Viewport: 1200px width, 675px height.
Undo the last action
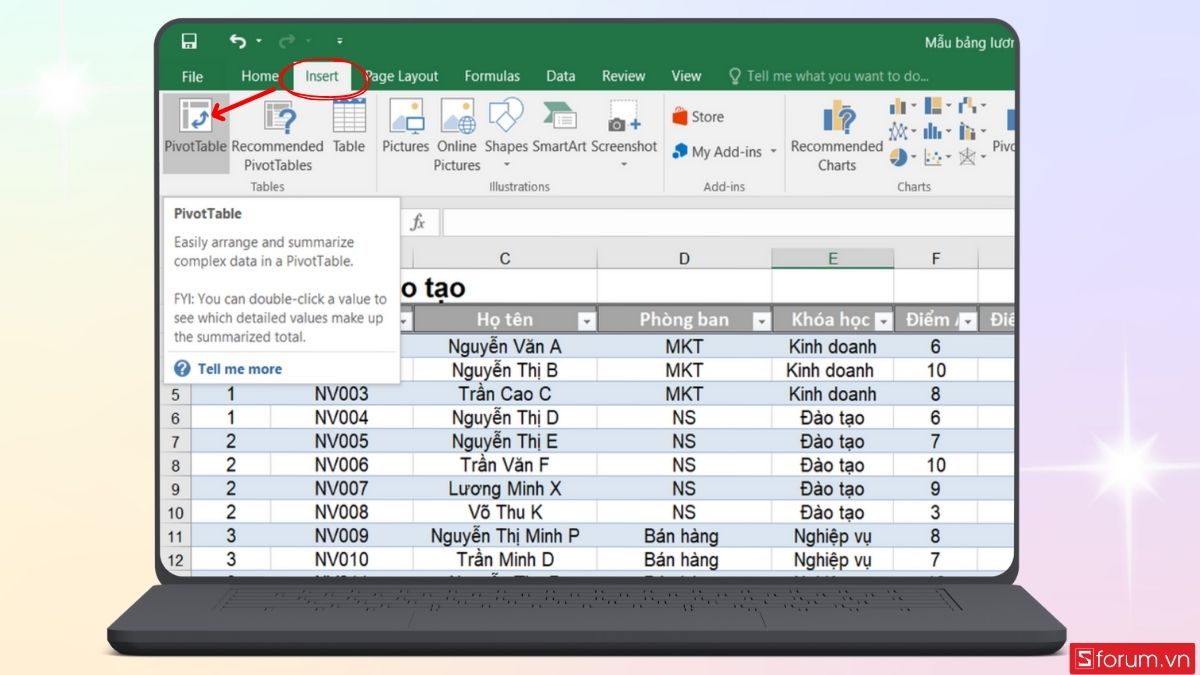point(238,38)
